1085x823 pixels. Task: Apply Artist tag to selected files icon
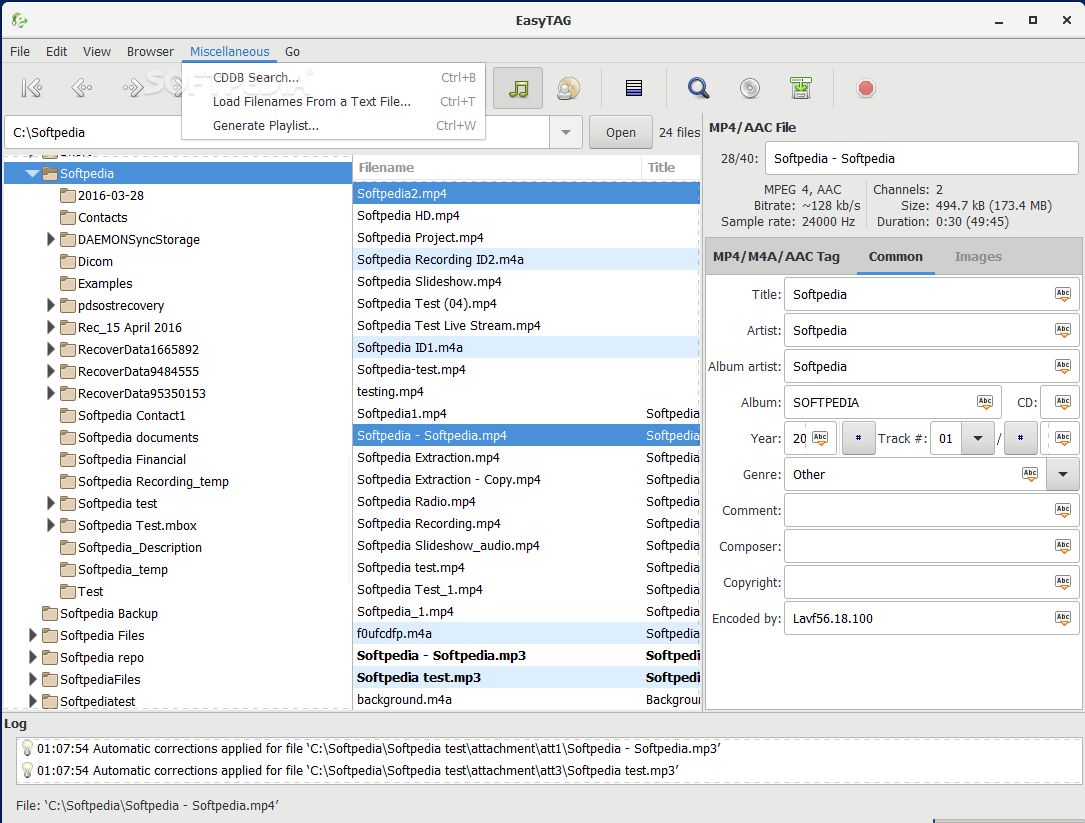tap(1063, 330)
